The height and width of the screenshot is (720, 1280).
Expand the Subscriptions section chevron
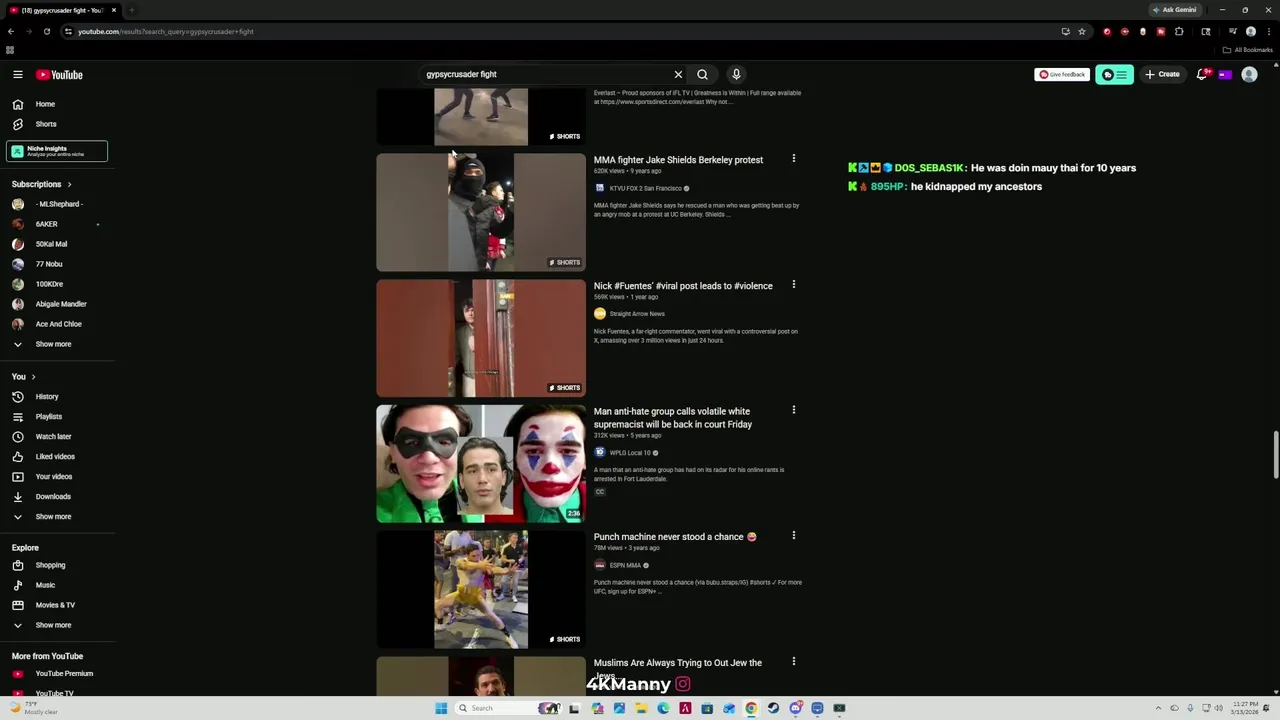click(69, 184)
